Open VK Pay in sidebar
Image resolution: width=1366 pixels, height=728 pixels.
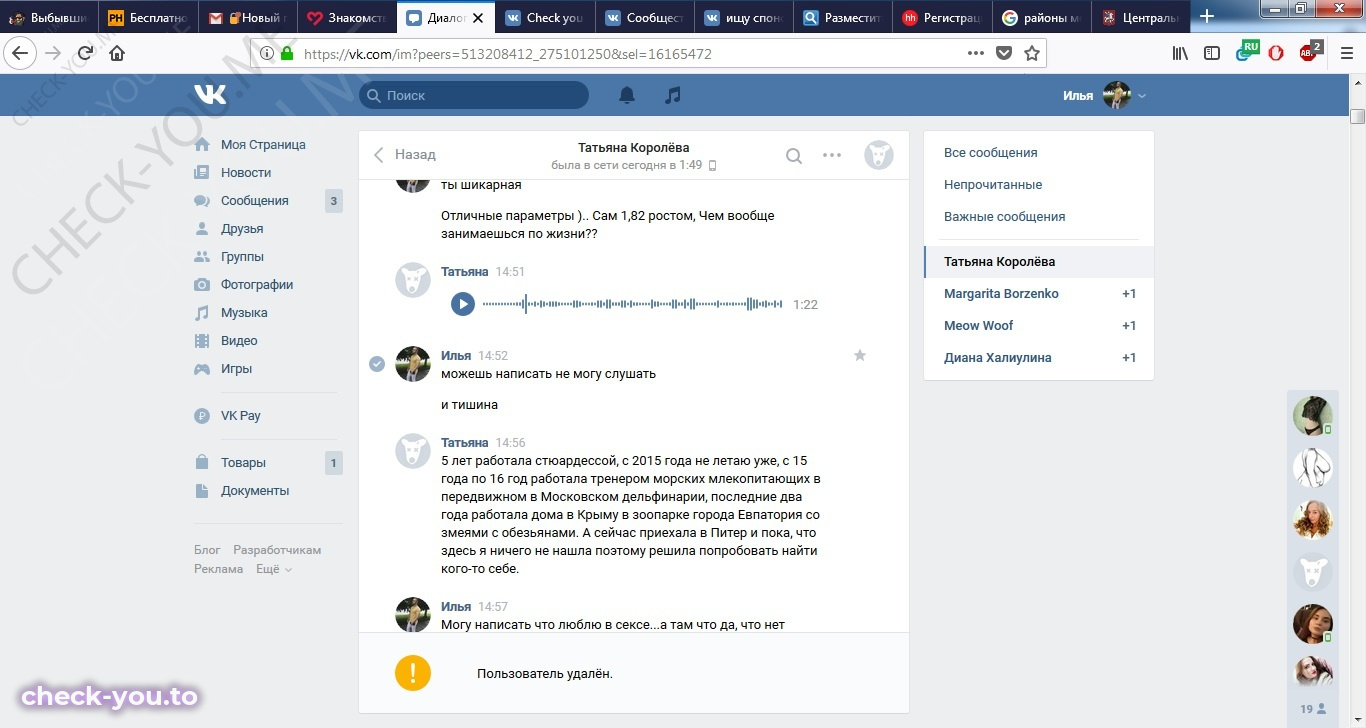coord(240,416)
